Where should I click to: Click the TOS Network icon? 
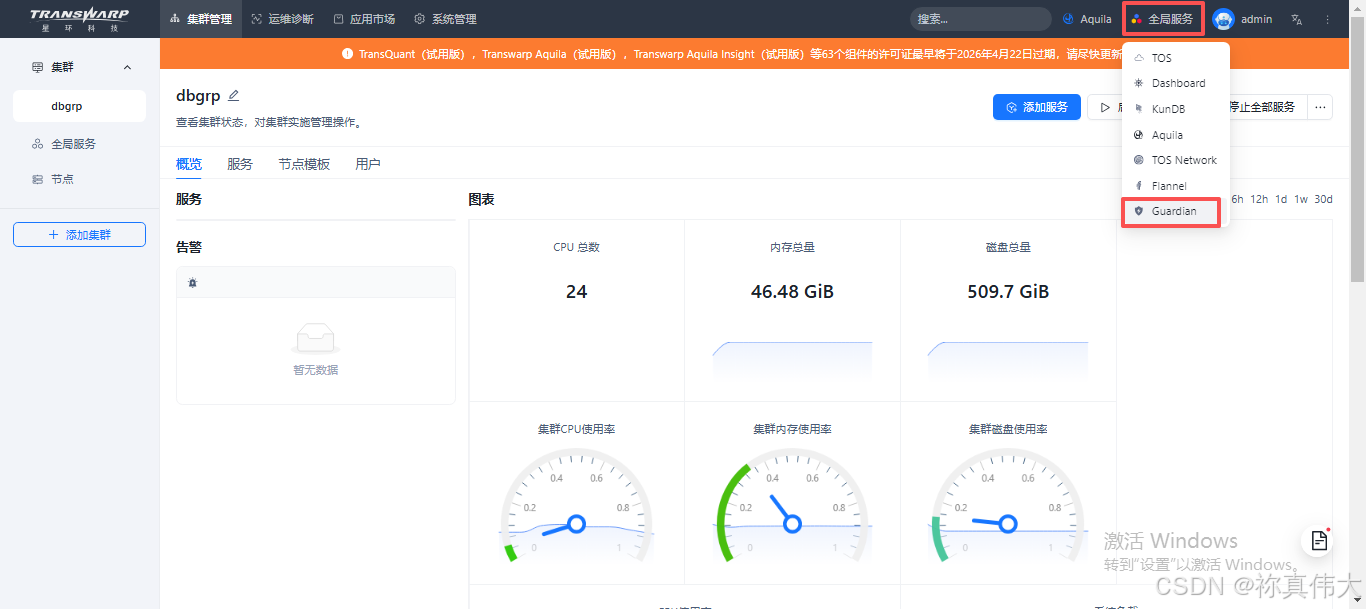pyautogui.click(x=1139, y=160)
